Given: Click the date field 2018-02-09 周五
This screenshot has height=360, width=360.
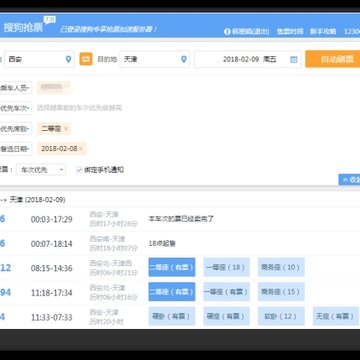Looking at the screenshot, I should pyautogui.click(x=247, y=59).
